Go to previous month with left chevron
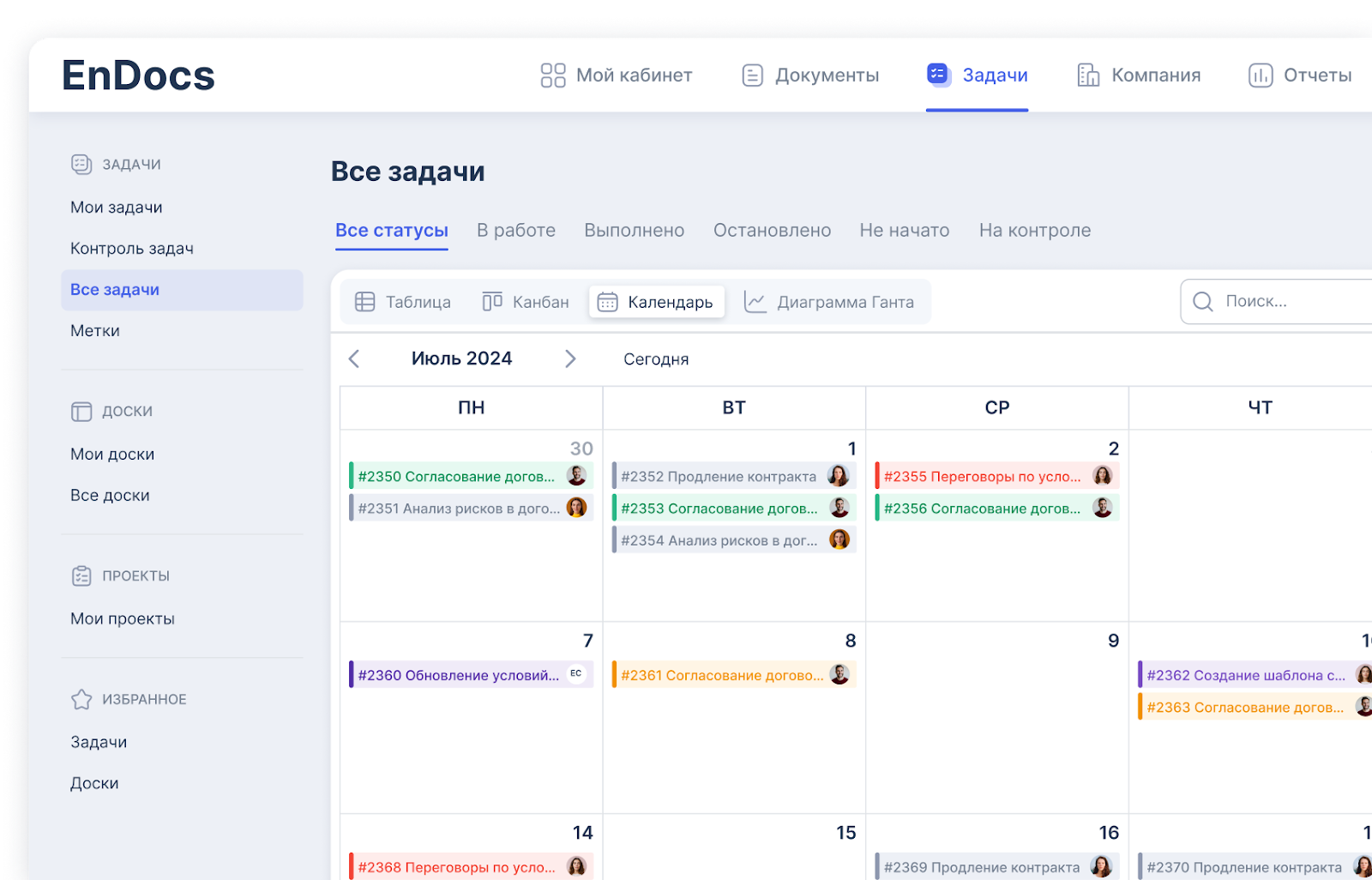The image size is (1372, 880). (354, 359)
